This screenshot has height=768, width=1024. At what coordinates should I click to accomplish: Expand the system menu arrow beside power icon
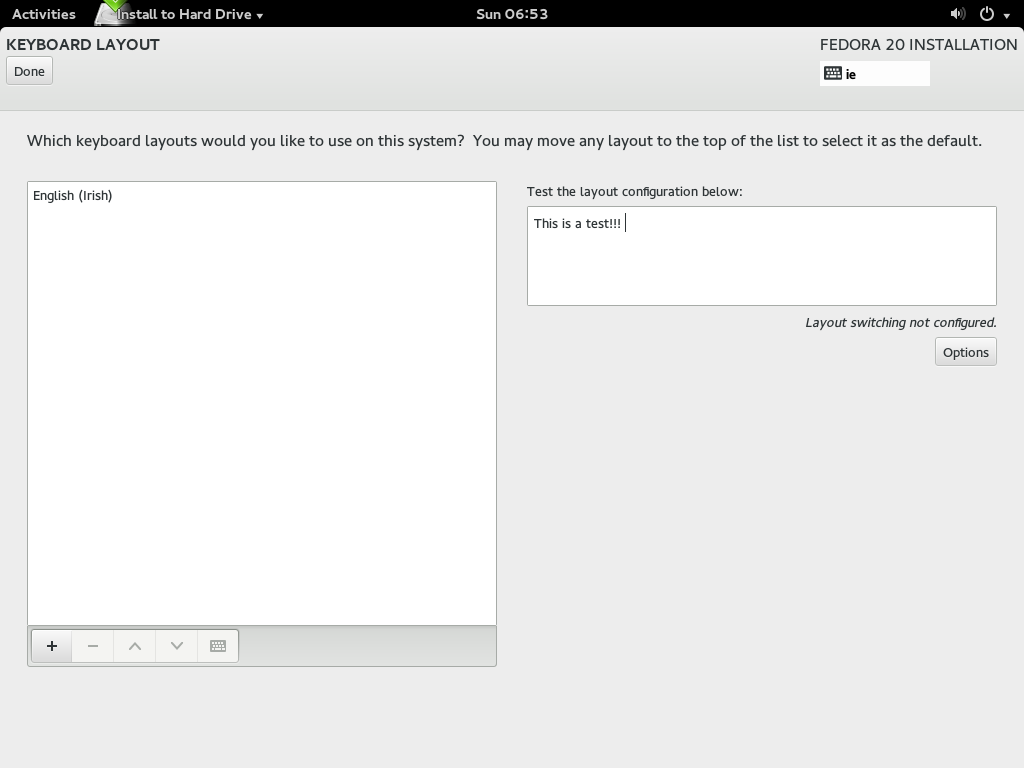point(1007,15)
